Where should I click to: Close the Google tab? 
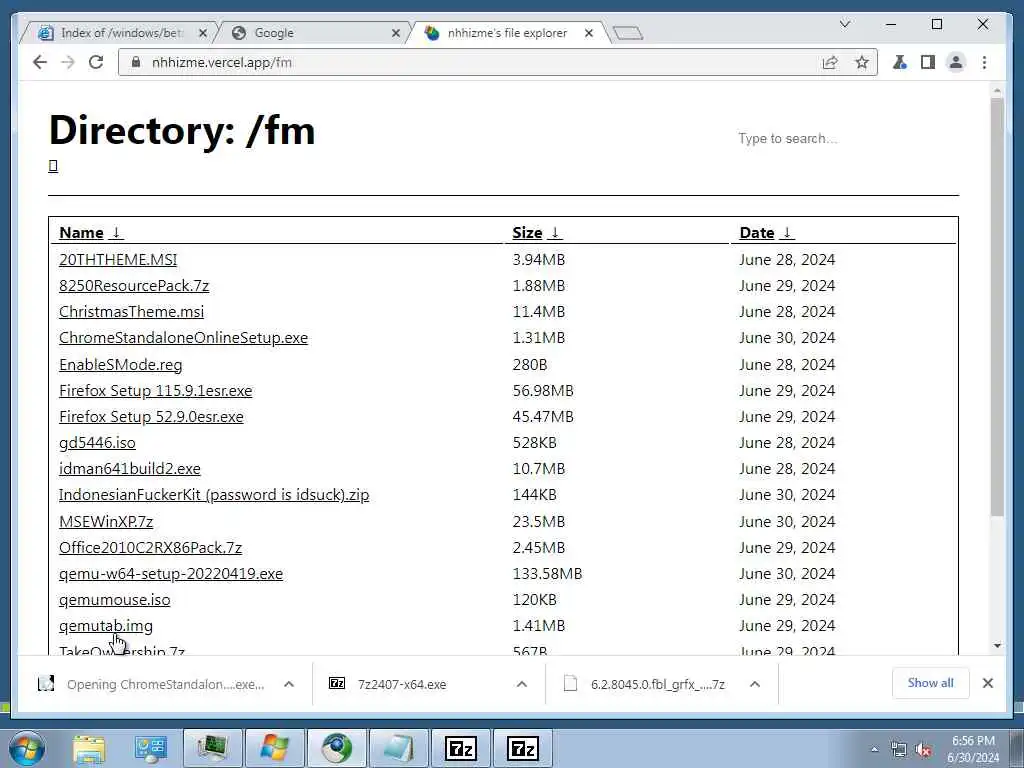click(396, 33)
